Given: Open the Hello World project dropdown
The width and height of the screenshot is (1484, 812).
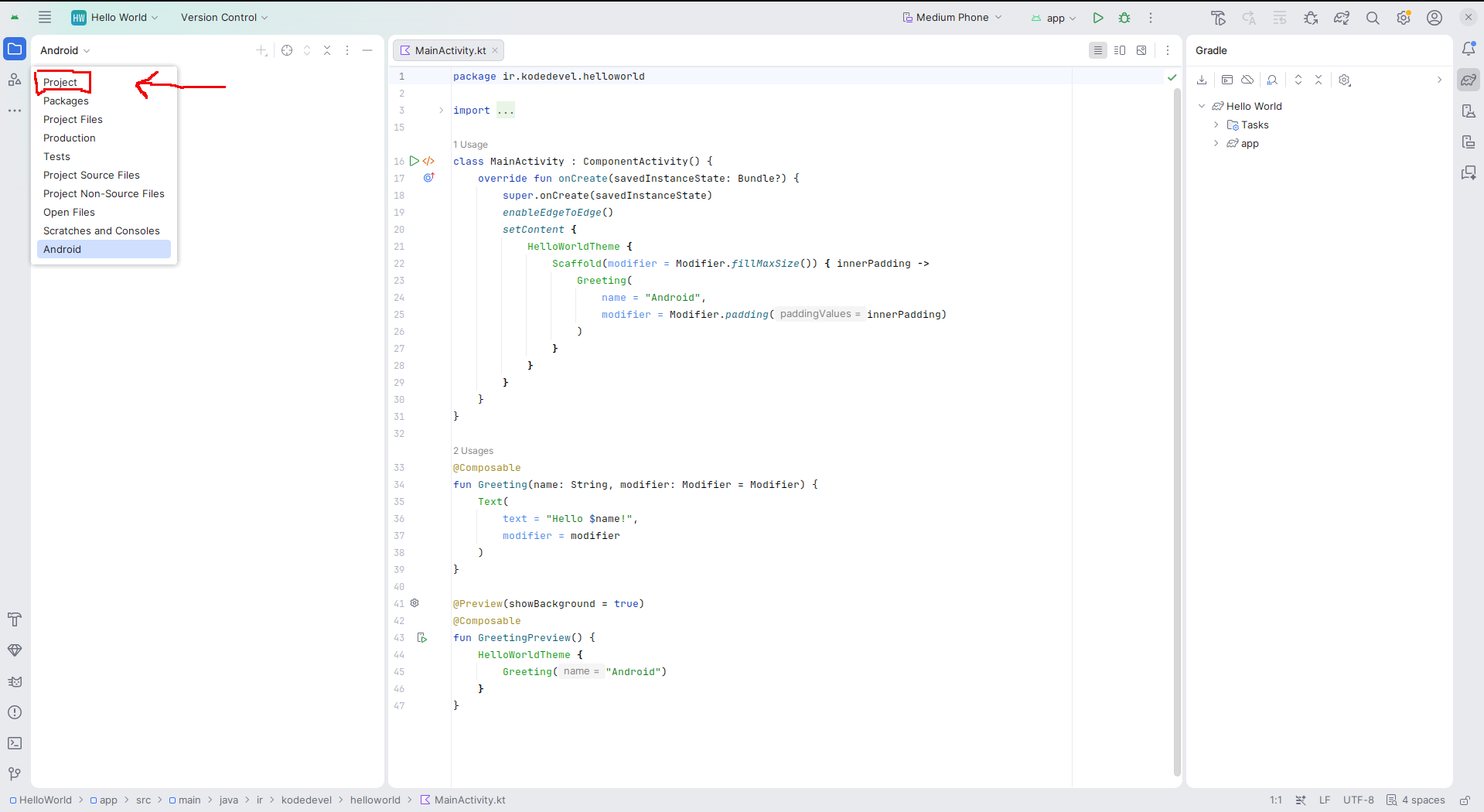Looking at the screenshot, I should 114,17.
